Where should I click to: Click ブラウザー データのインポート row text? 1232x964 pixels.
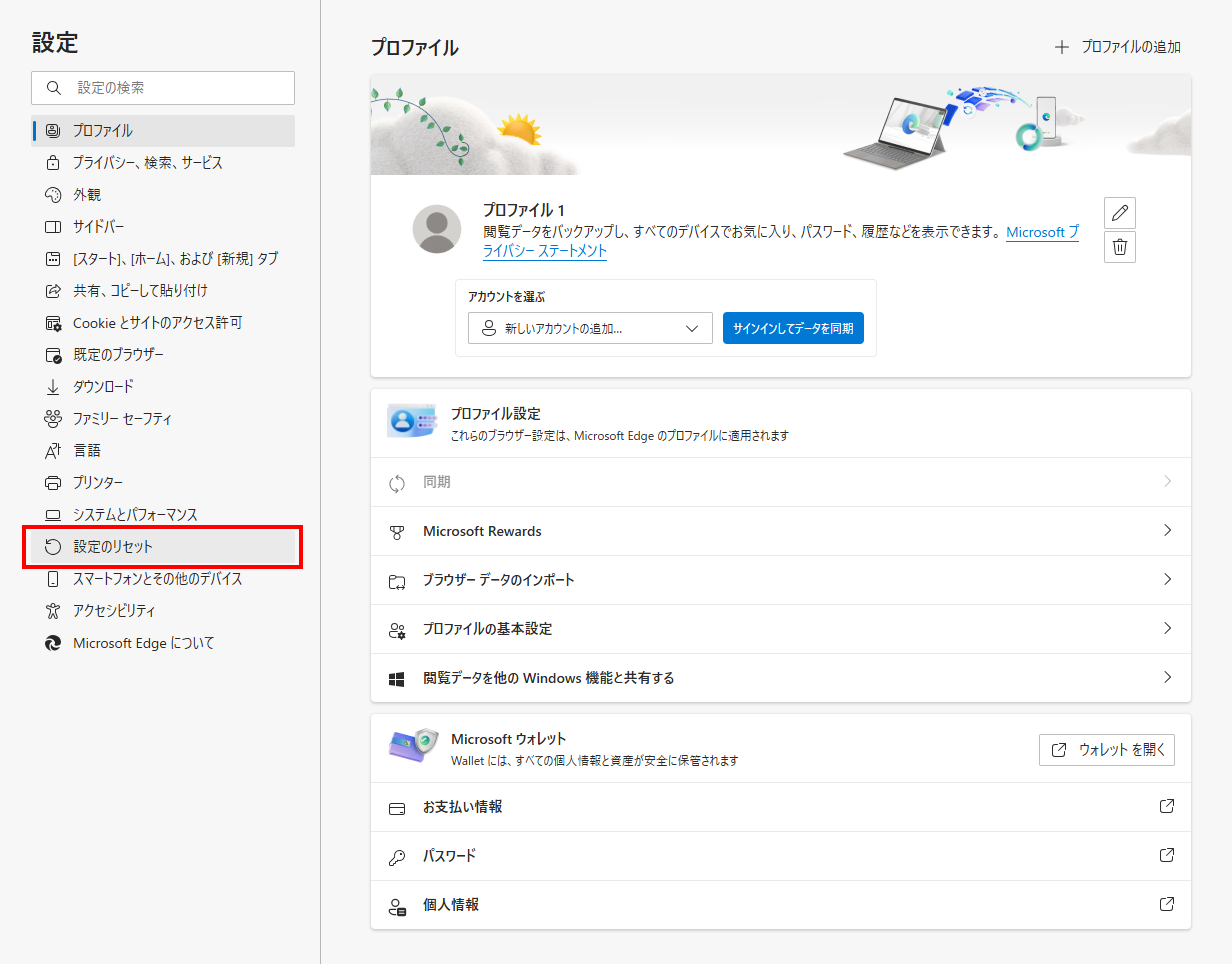(499, 580)
